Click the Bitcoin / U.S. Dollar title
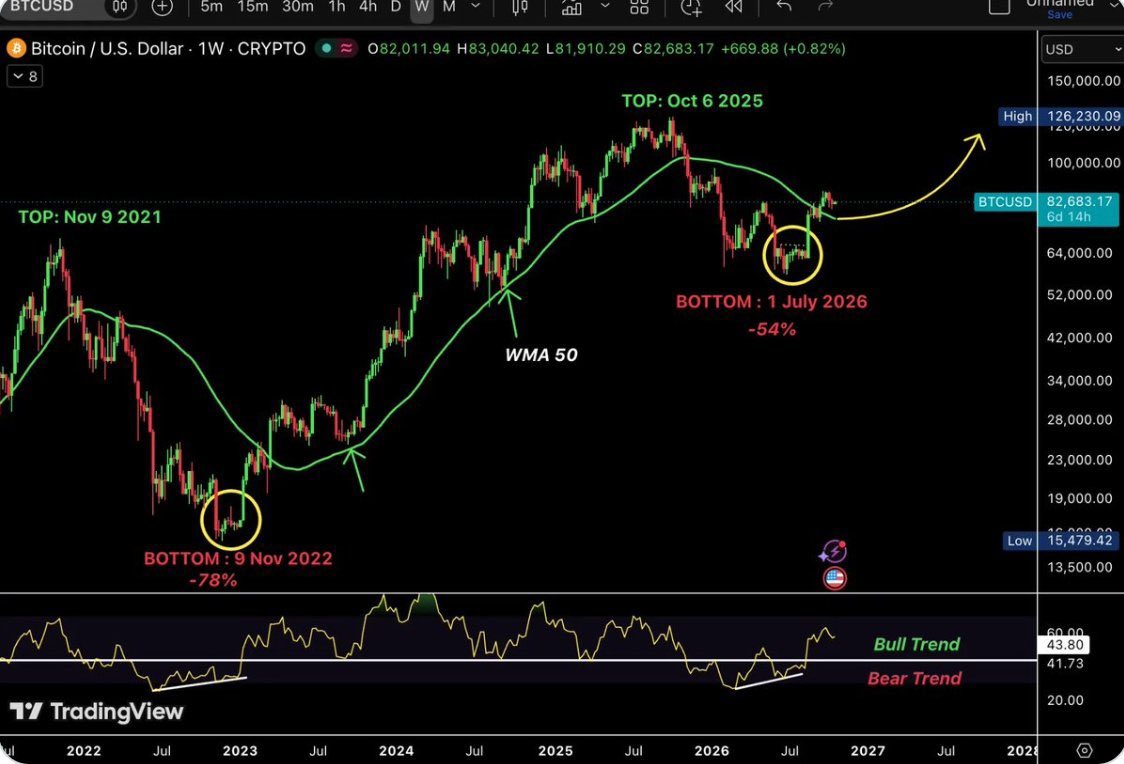 click(107, 49)
